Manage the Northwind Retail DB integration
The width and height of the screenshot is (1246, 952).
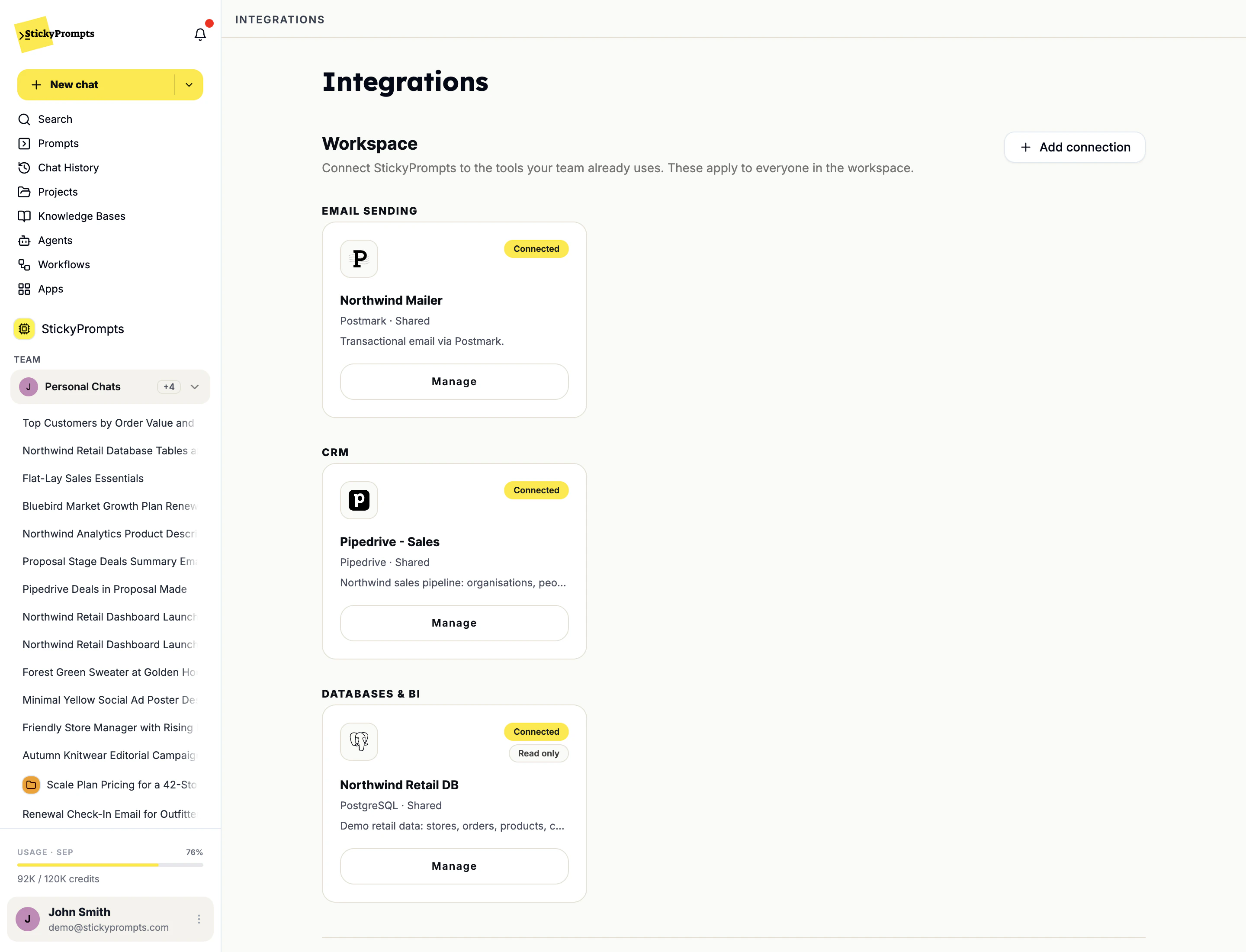454,866
